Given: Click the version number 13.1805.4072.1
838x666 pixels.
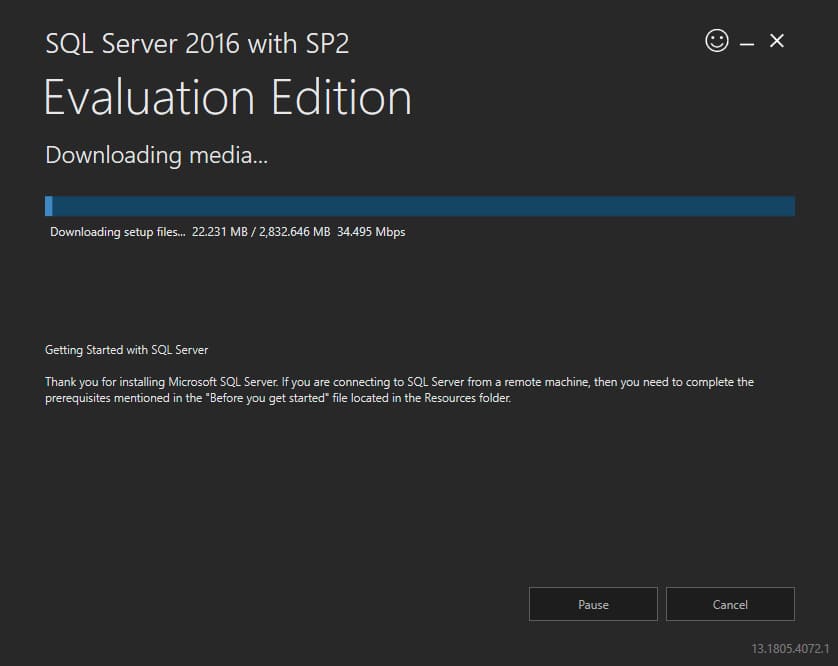Looking at the screenshot, I should 784,648.
